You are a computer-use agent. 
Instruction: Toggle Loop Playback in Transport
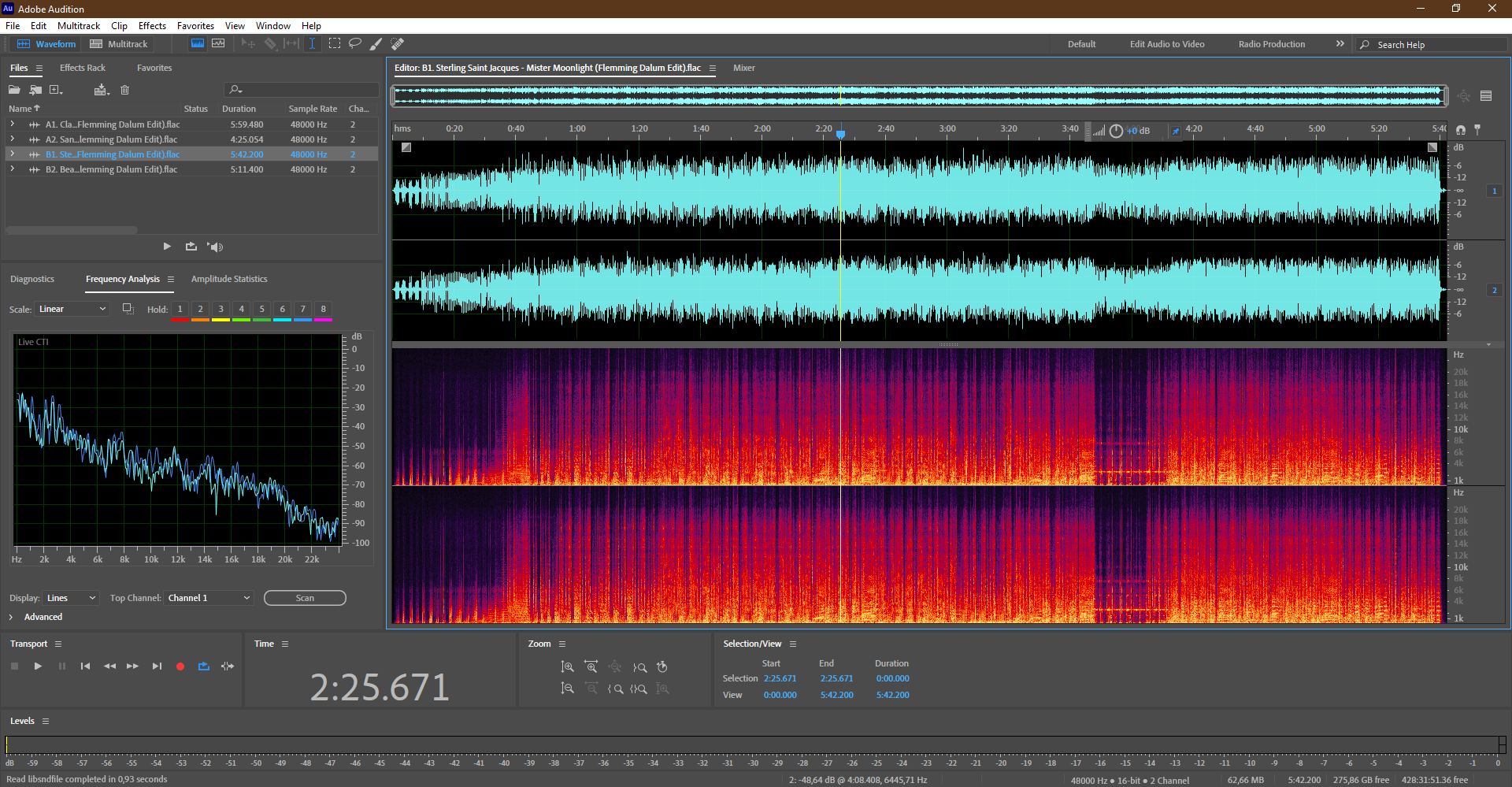point(204,666)
